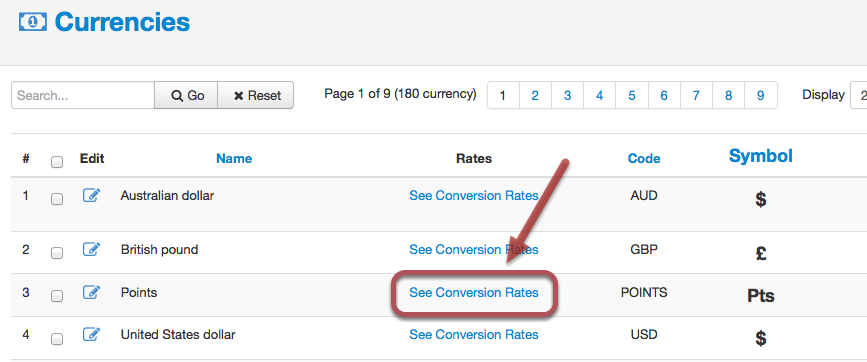Go to pagination page 9
The height and width of the screenshot is (362, 867).
tap(761, 96)
